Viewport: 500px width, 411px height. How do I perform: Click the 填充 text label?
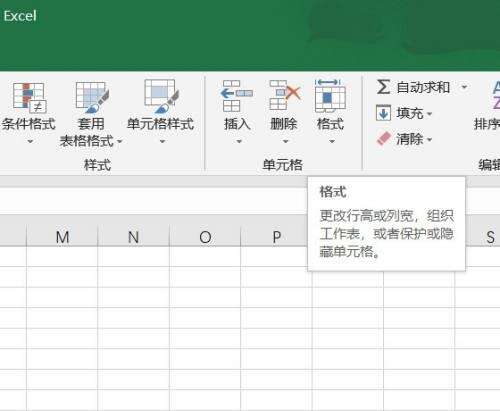410,113
